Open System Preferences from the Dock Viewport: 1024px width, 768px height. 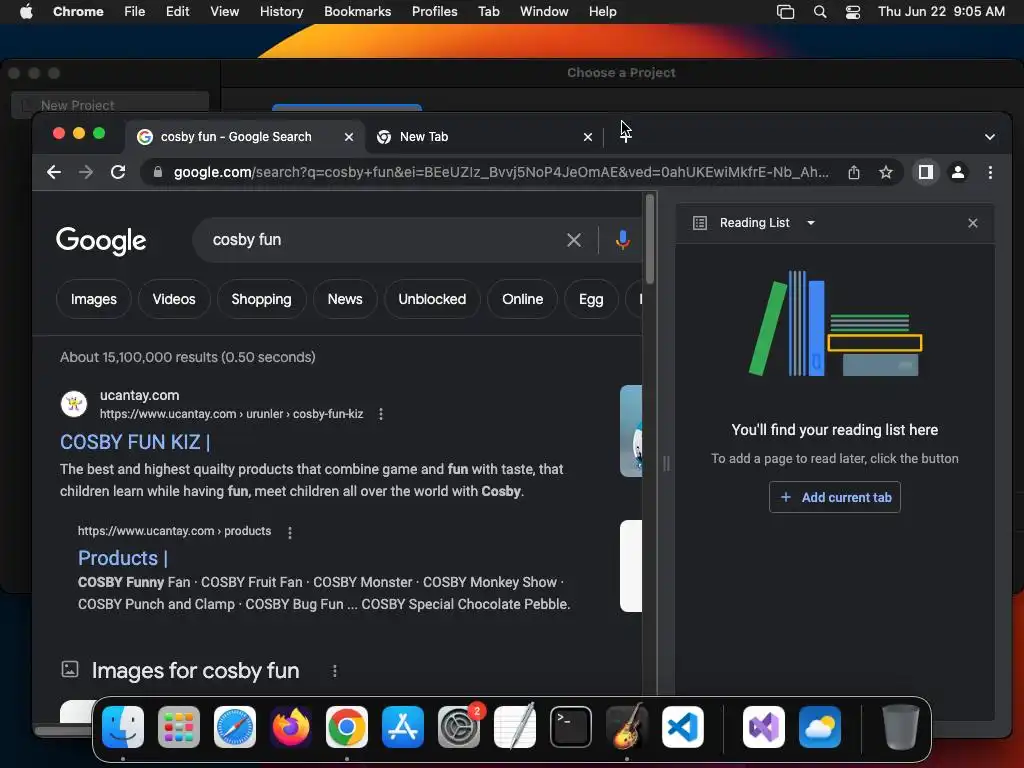[459, 727]
